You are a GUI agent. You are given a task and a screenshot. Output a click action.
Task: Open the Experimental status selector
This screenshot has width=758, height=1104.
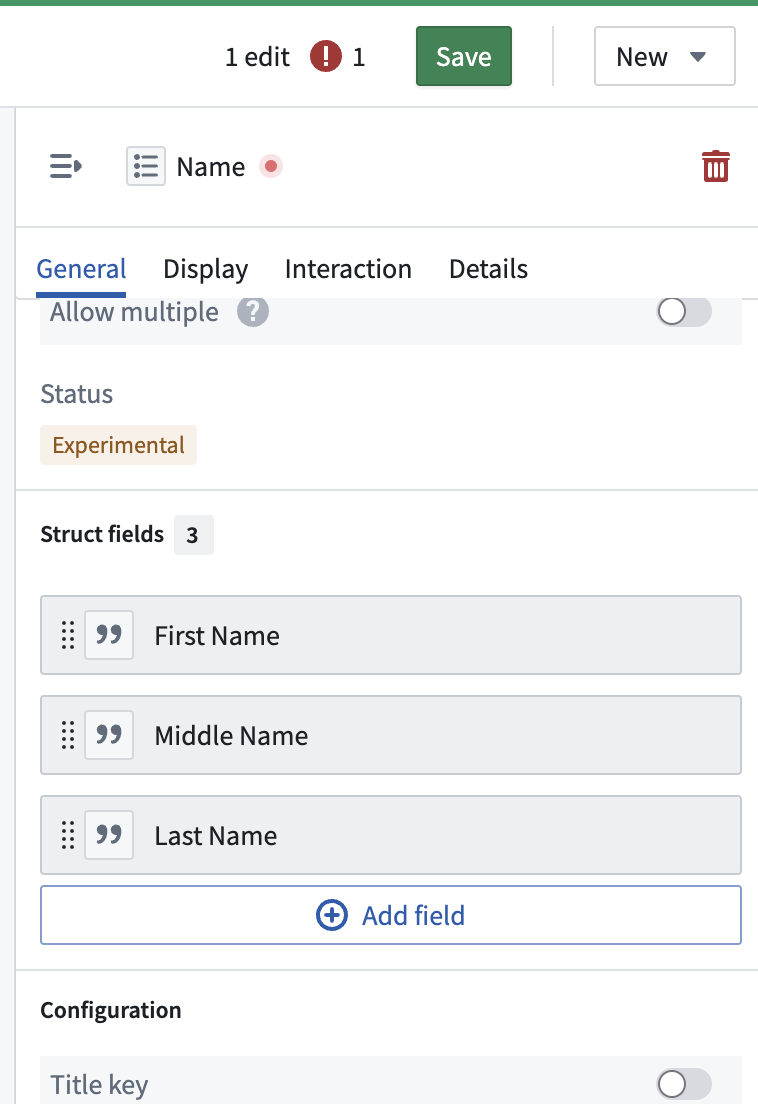[x=118, y=445]
